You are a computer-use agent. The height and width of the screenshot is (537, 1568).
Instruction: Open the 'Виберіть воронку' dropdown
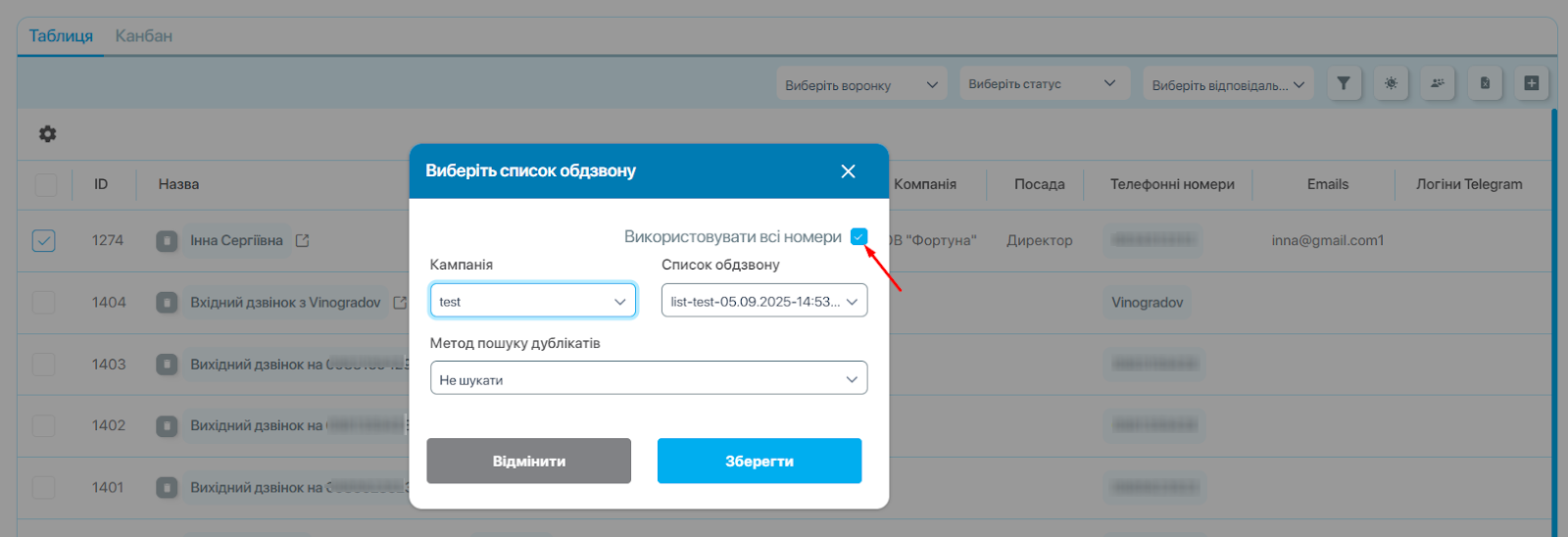861,85
